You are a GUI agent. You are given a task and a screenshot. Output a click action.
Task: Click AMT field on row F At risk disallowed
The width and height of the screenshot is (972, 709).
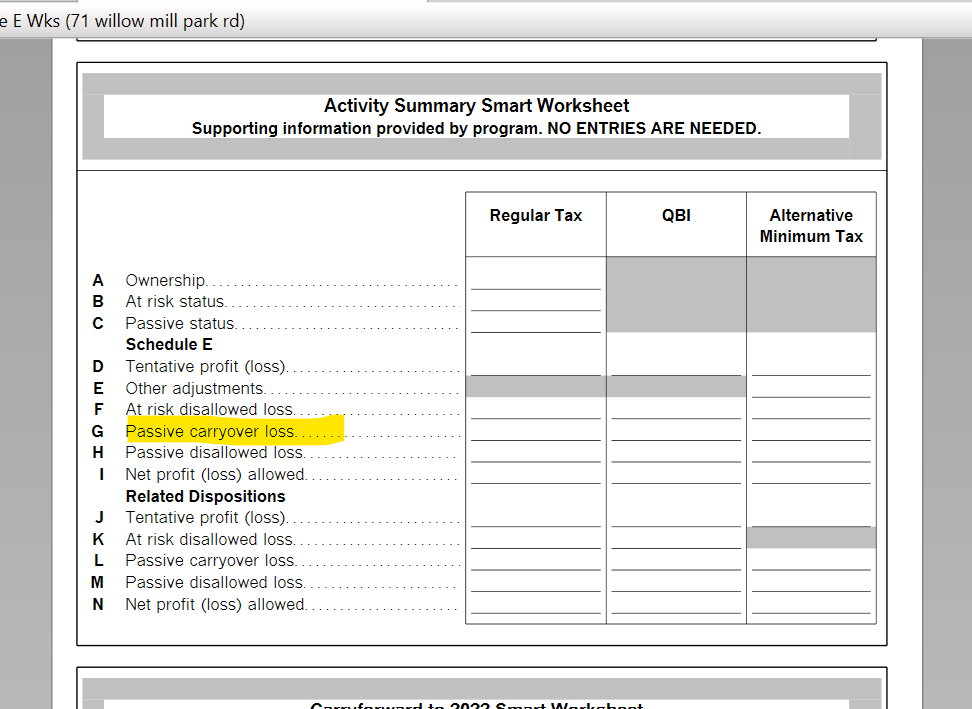[811, 409]
